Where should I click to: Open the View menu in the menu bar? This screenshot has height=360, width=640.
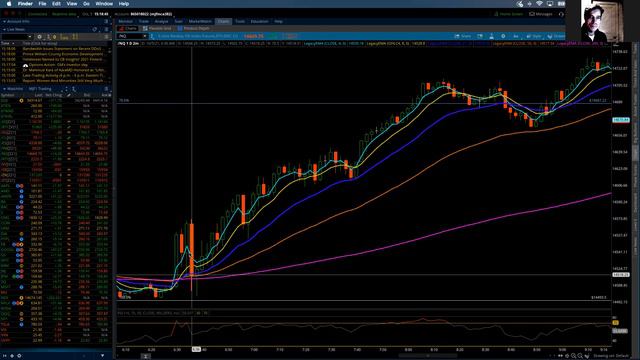[72, 4]
